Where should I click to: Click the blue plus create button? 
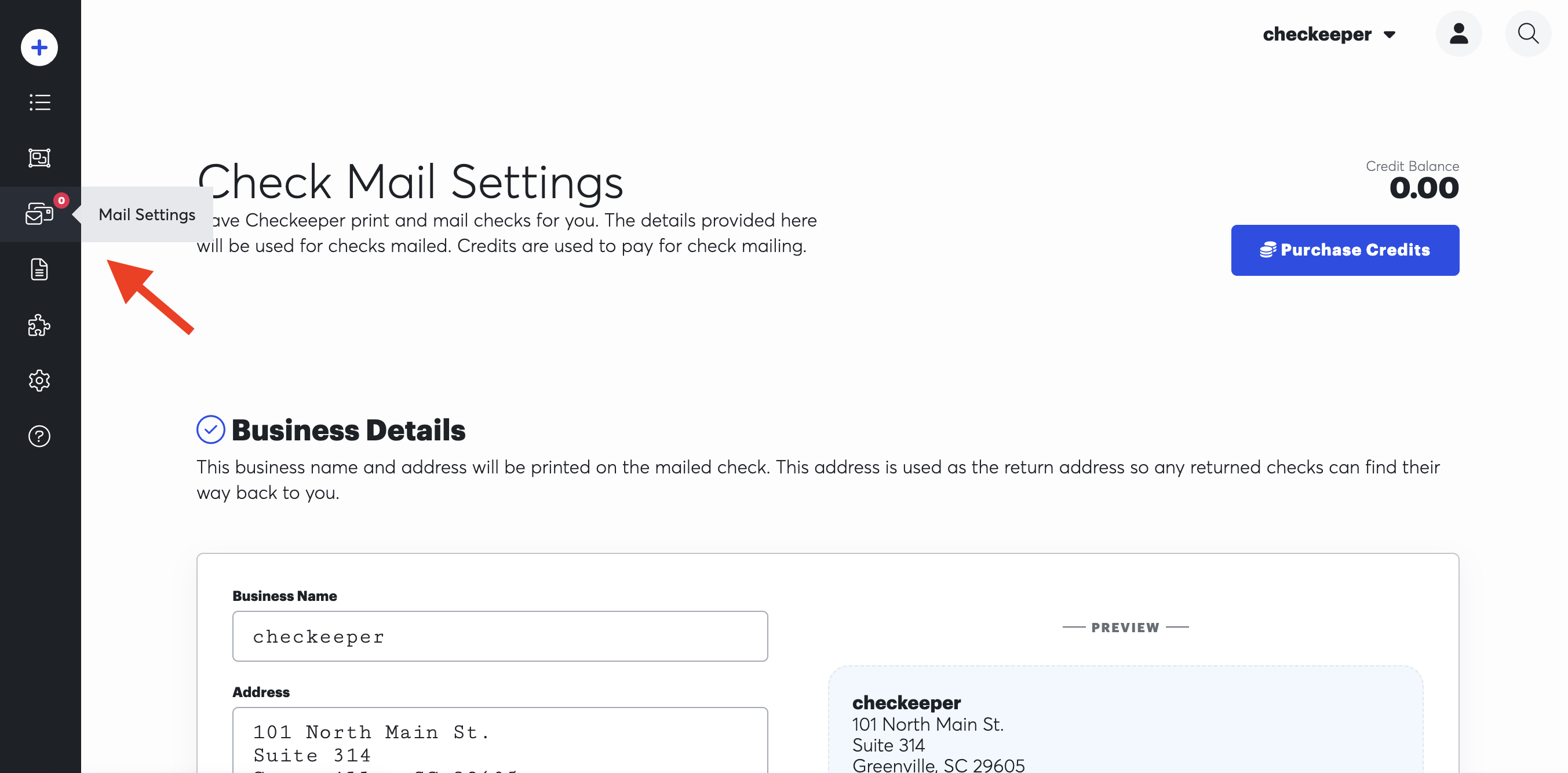(39, 48)
